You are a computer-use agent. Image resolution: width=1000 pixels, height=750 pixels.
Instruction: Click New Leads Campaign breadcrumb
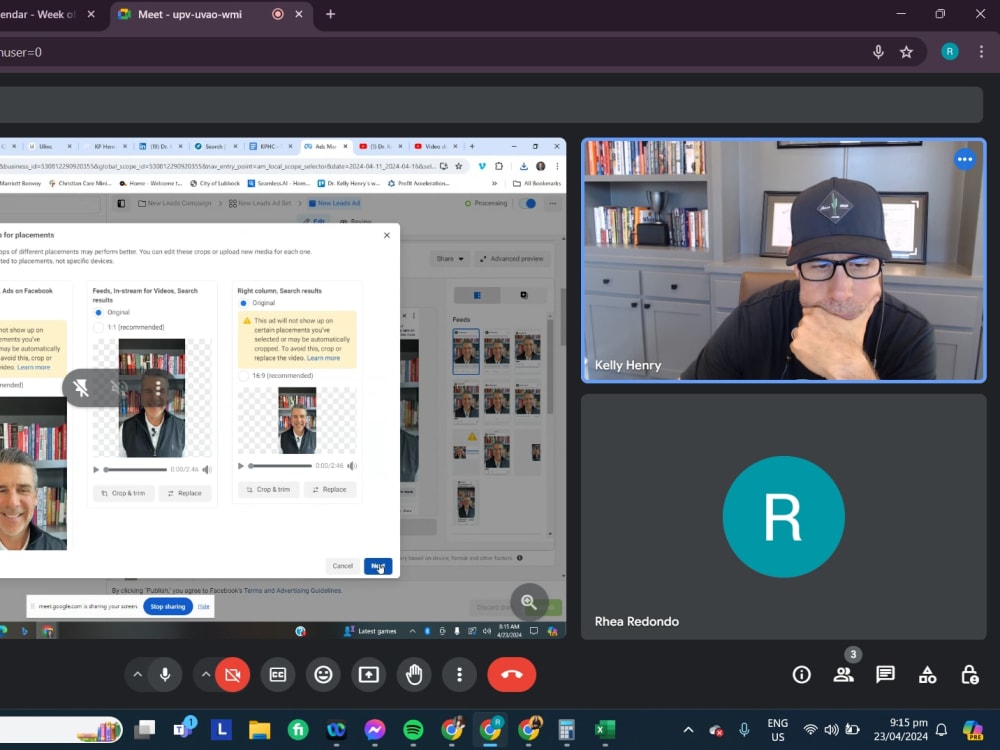(x=175, y=203)
